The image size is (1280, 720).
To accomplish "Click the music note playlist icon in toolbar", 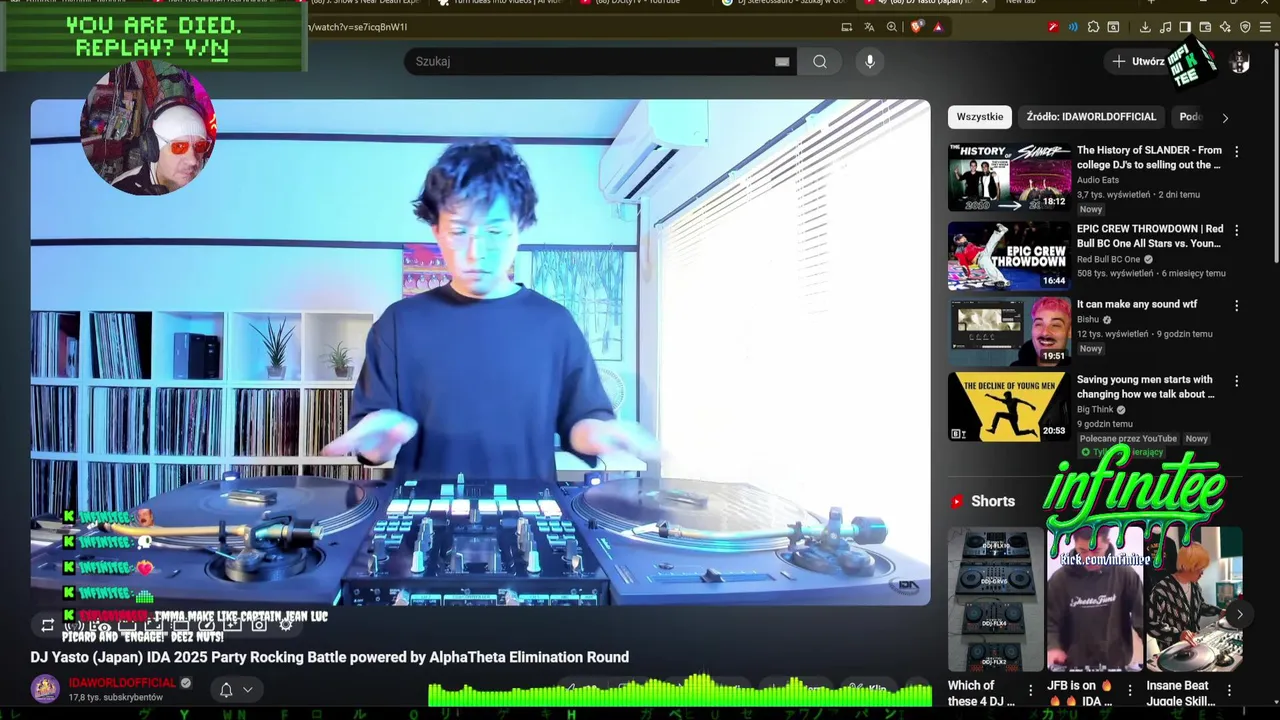I will pos(1166,27).
